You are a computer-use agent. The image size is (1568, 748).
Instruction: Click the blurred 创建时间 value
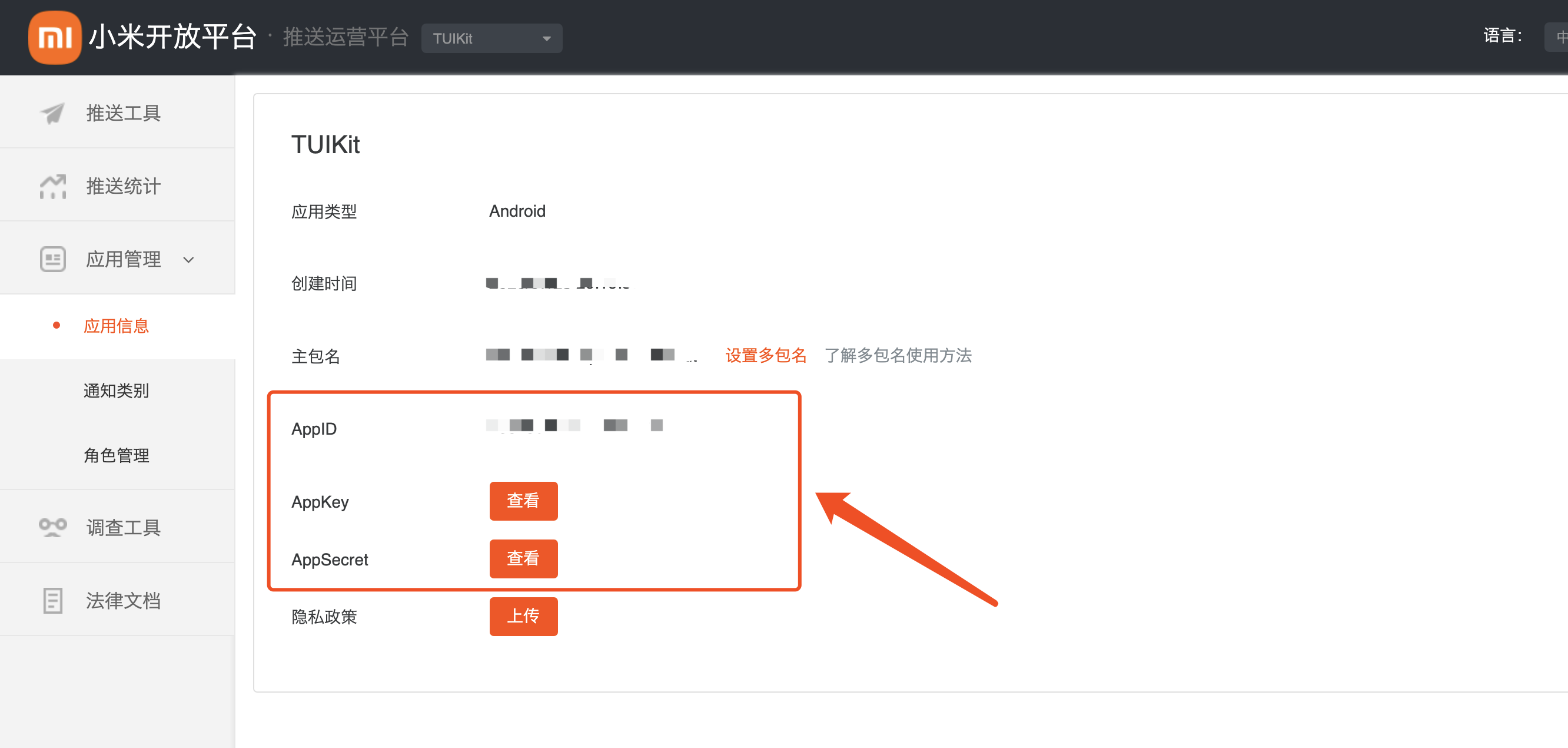[559, 283]
